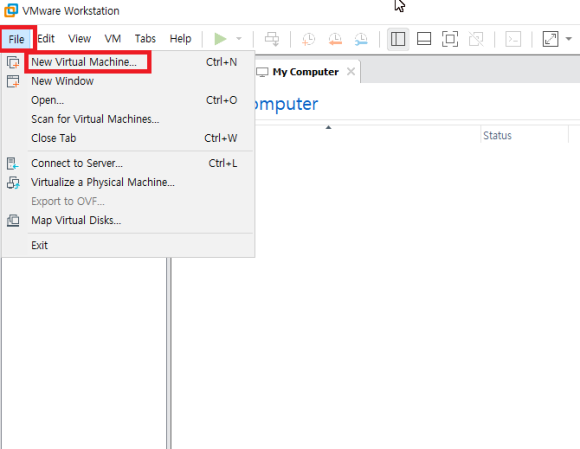Click the Status column header
Image resolution: width=580 pixels, height=449 pixels.
(x=524, y=135)
